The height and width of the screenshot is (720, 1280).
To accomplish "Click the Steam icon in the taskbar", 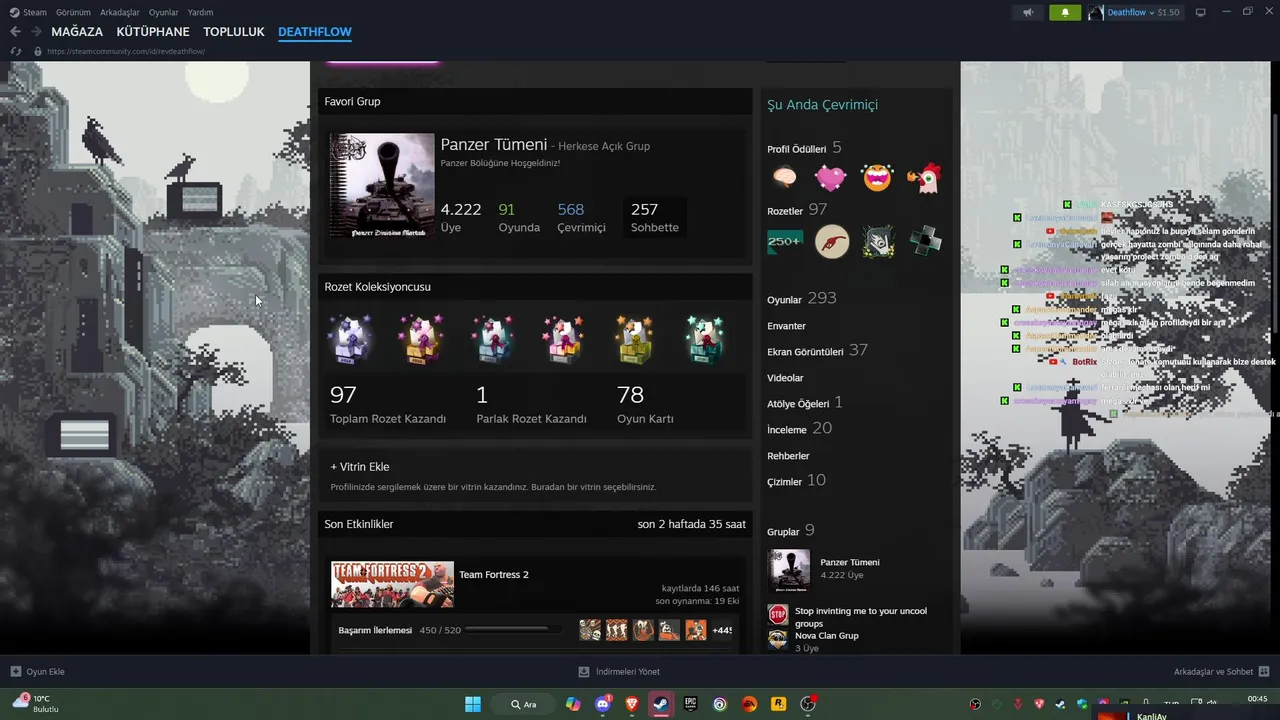I will [661, 704].
